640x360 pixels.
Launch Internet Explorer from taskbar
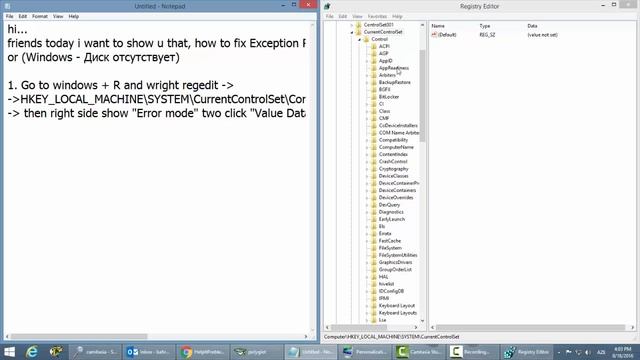tap(32, 352)
